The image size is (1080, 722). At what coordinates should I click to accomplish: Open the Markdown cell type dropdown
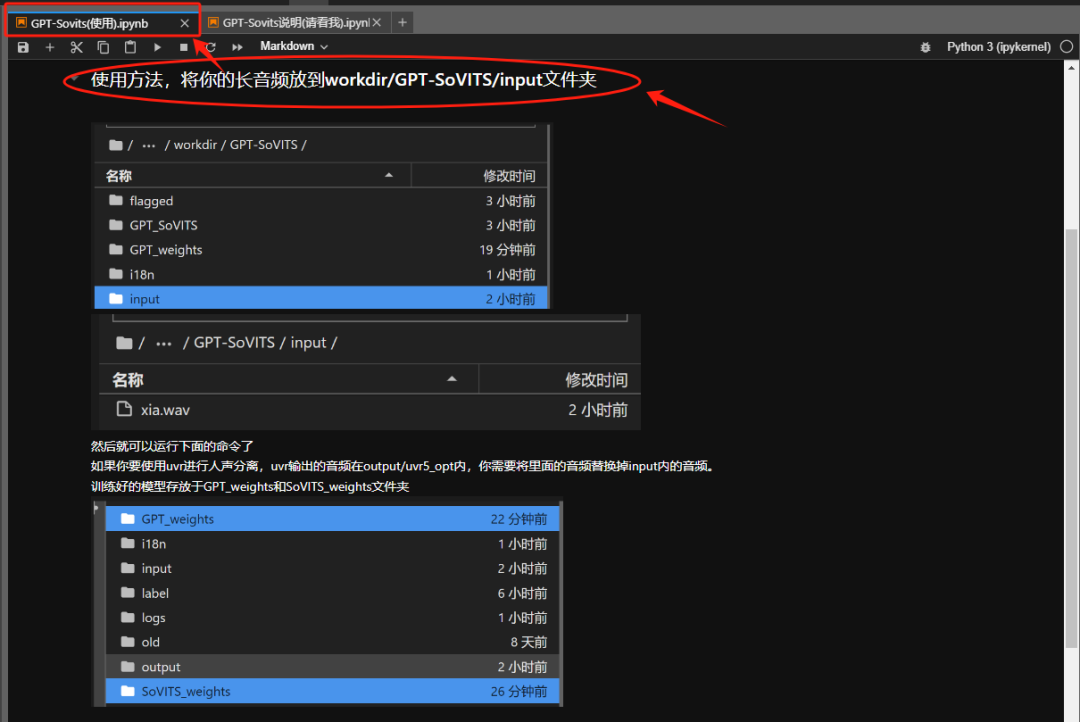pos(293,46)
